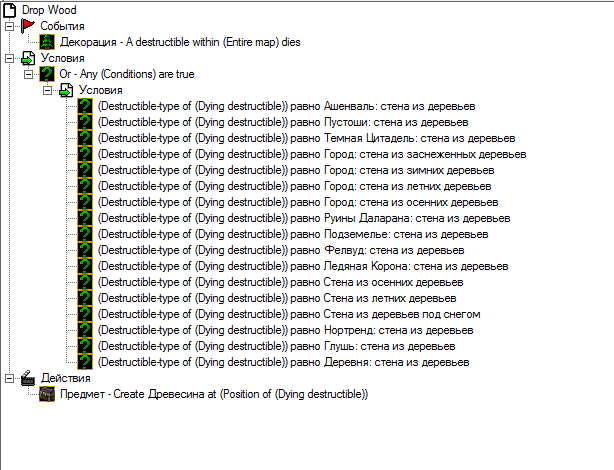Select the Действия label

(65, 378)
